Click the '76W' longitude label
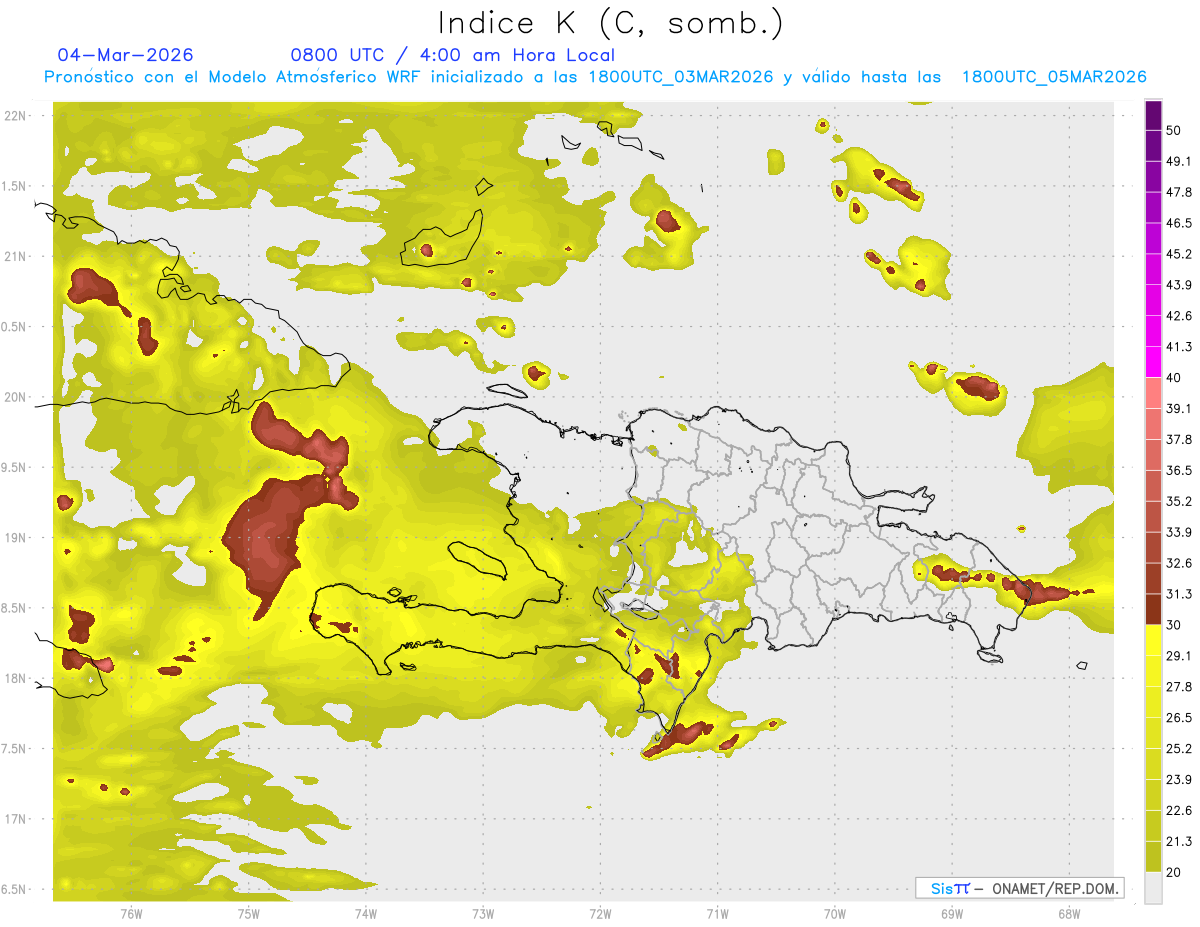Image resolution: width=1200 pixels, height=927 pixels. point(131,912)
